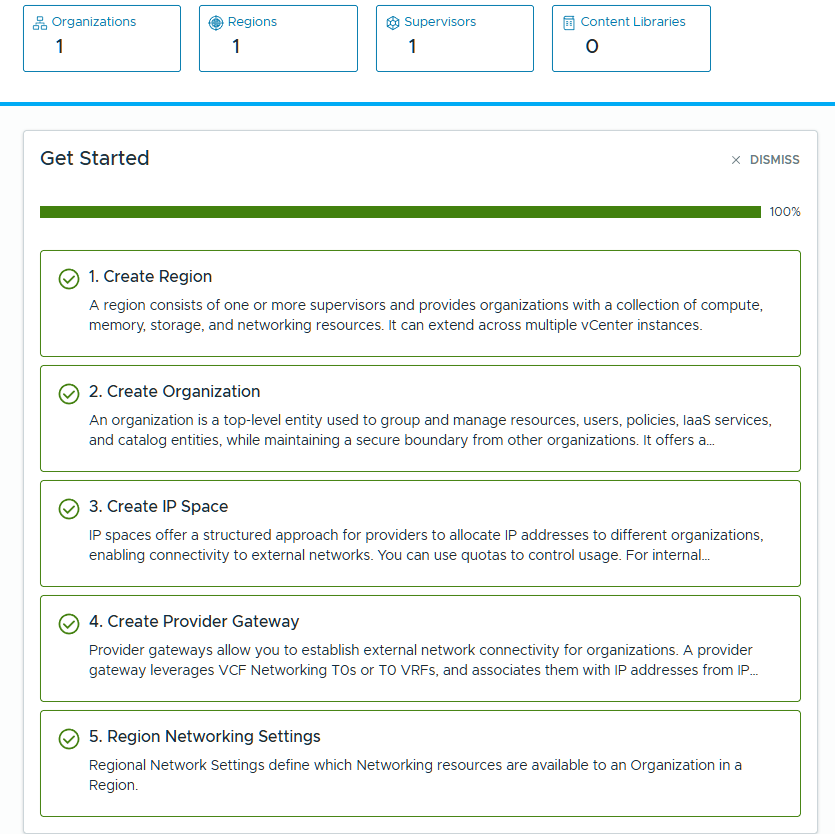The height and width of the screenshot is (834, 835).
Task: Open the Regions summary card
Action: 278,38
